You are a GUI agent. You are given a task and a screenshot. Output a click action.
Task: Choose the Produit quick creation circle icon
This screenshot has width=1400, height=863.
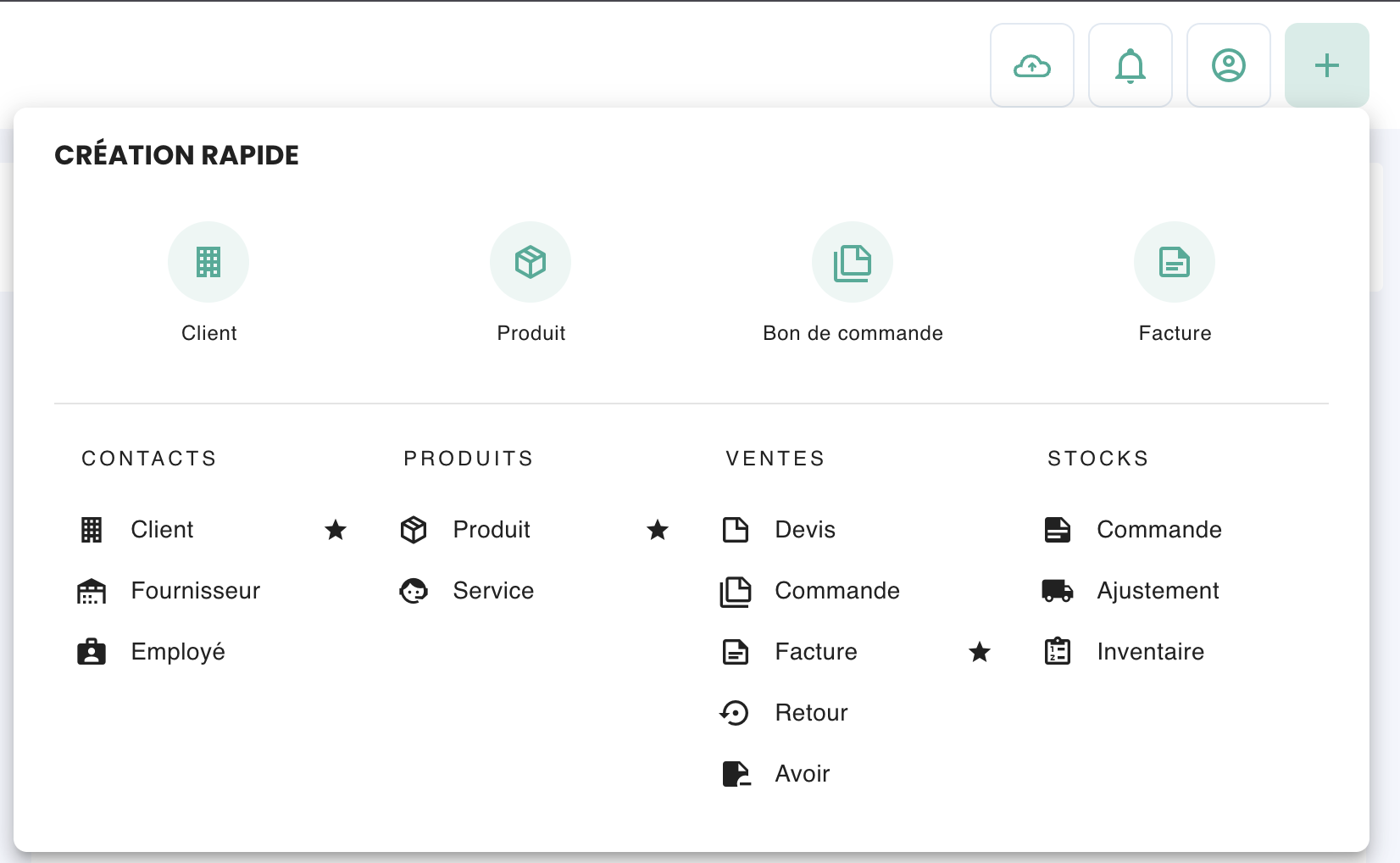[531, 262]
